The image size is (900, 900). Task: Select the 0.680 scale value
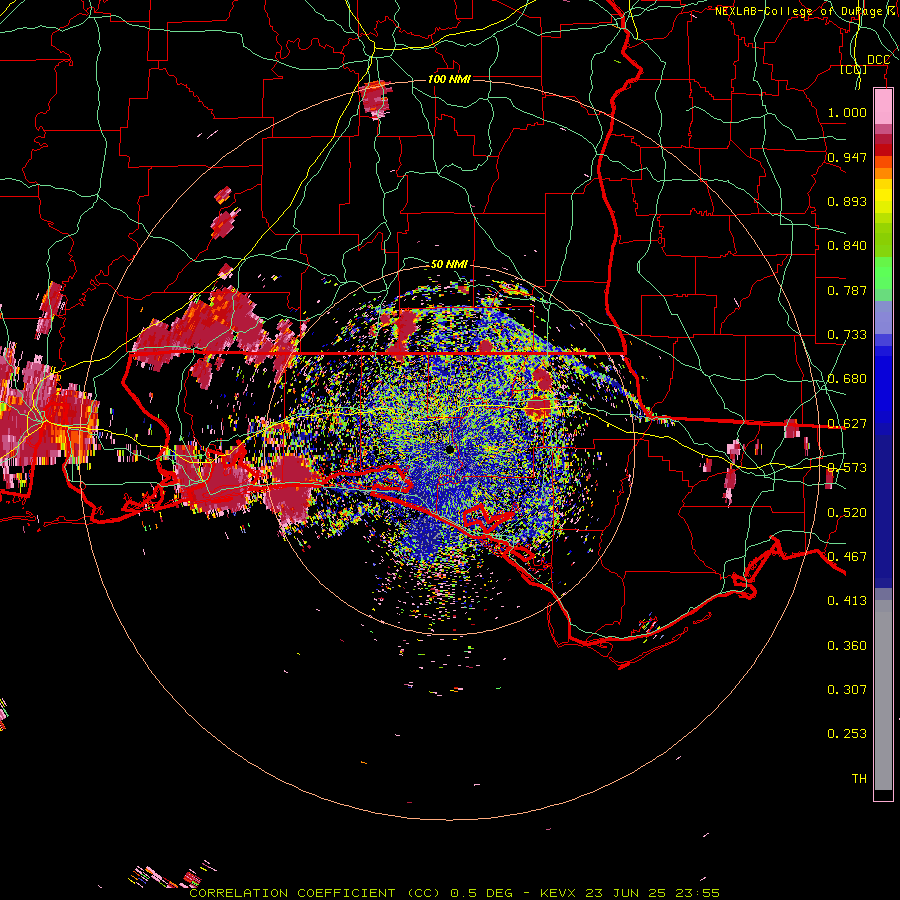coord(847,379)
